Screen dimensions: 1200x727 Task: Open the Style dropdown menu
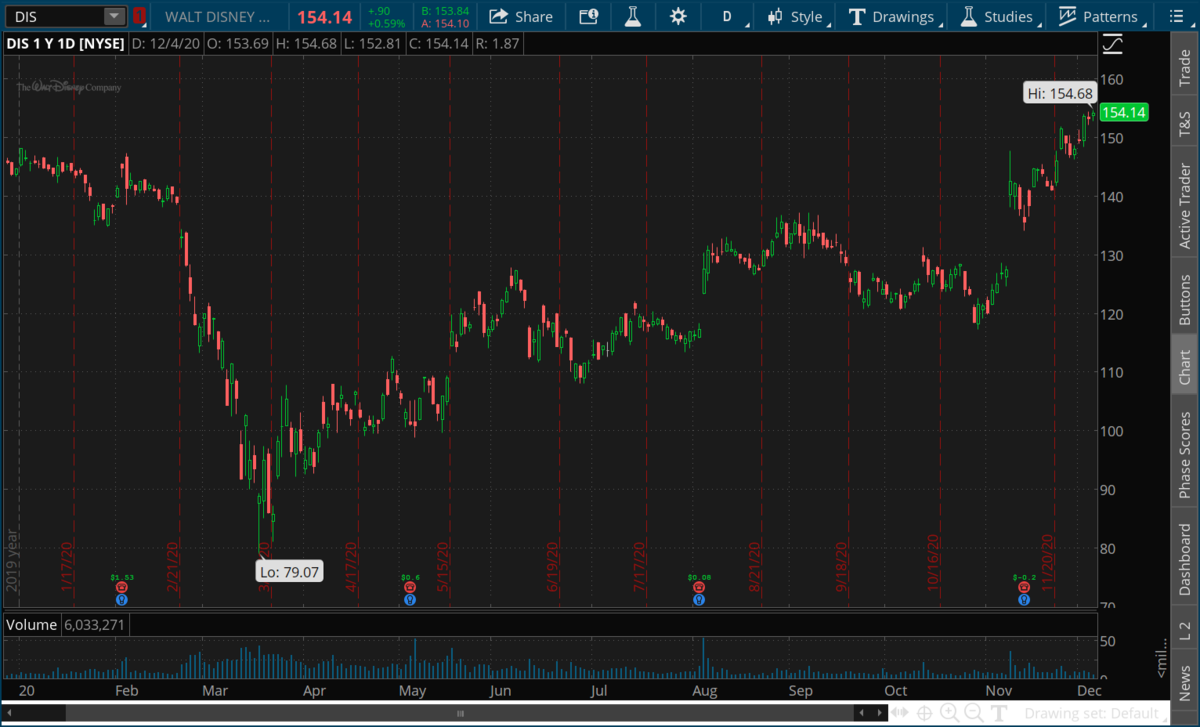coord(796,16)
